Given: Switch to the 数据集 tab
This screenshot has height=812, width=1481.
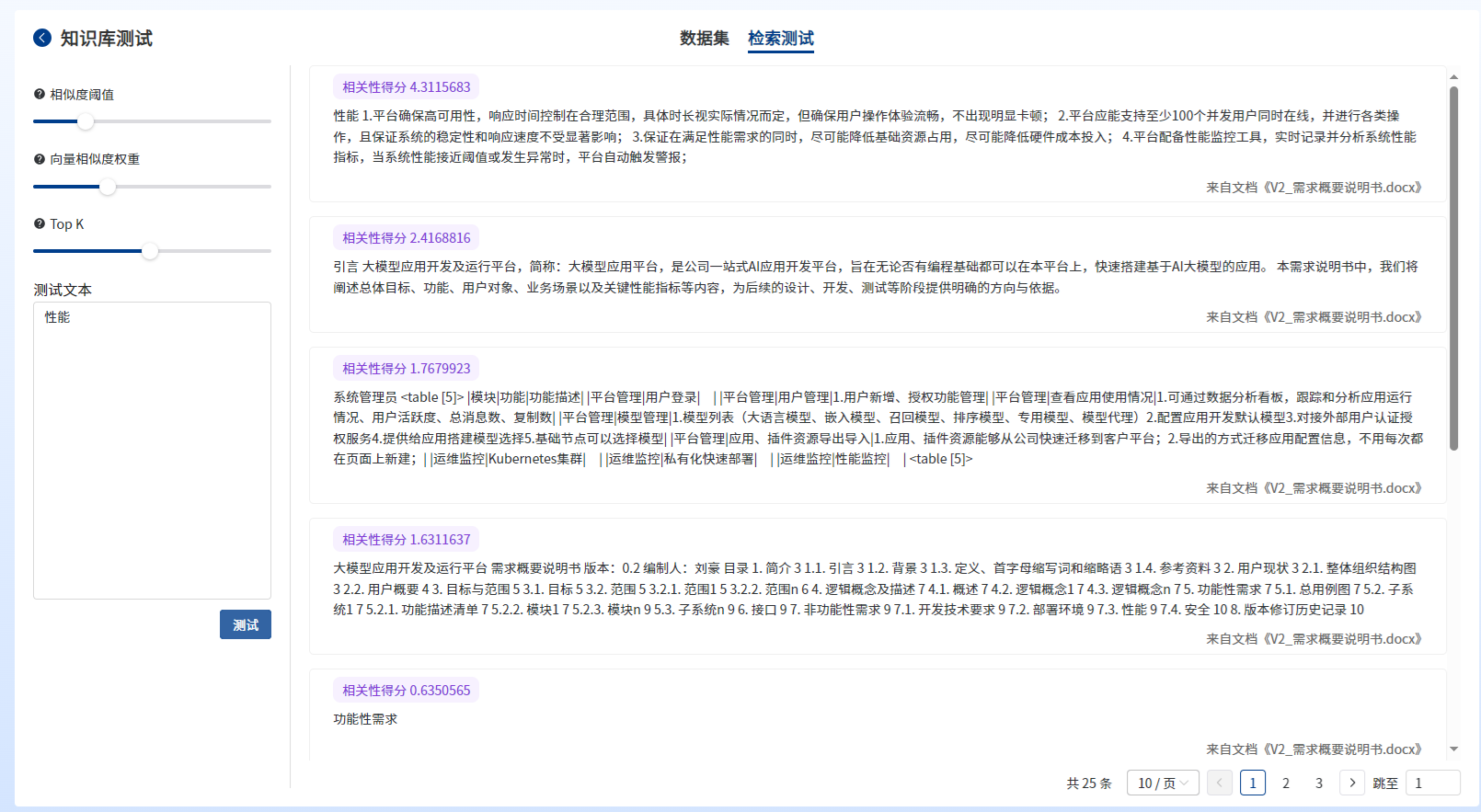Looking at the screenshot, I should (x=704, y=39).
